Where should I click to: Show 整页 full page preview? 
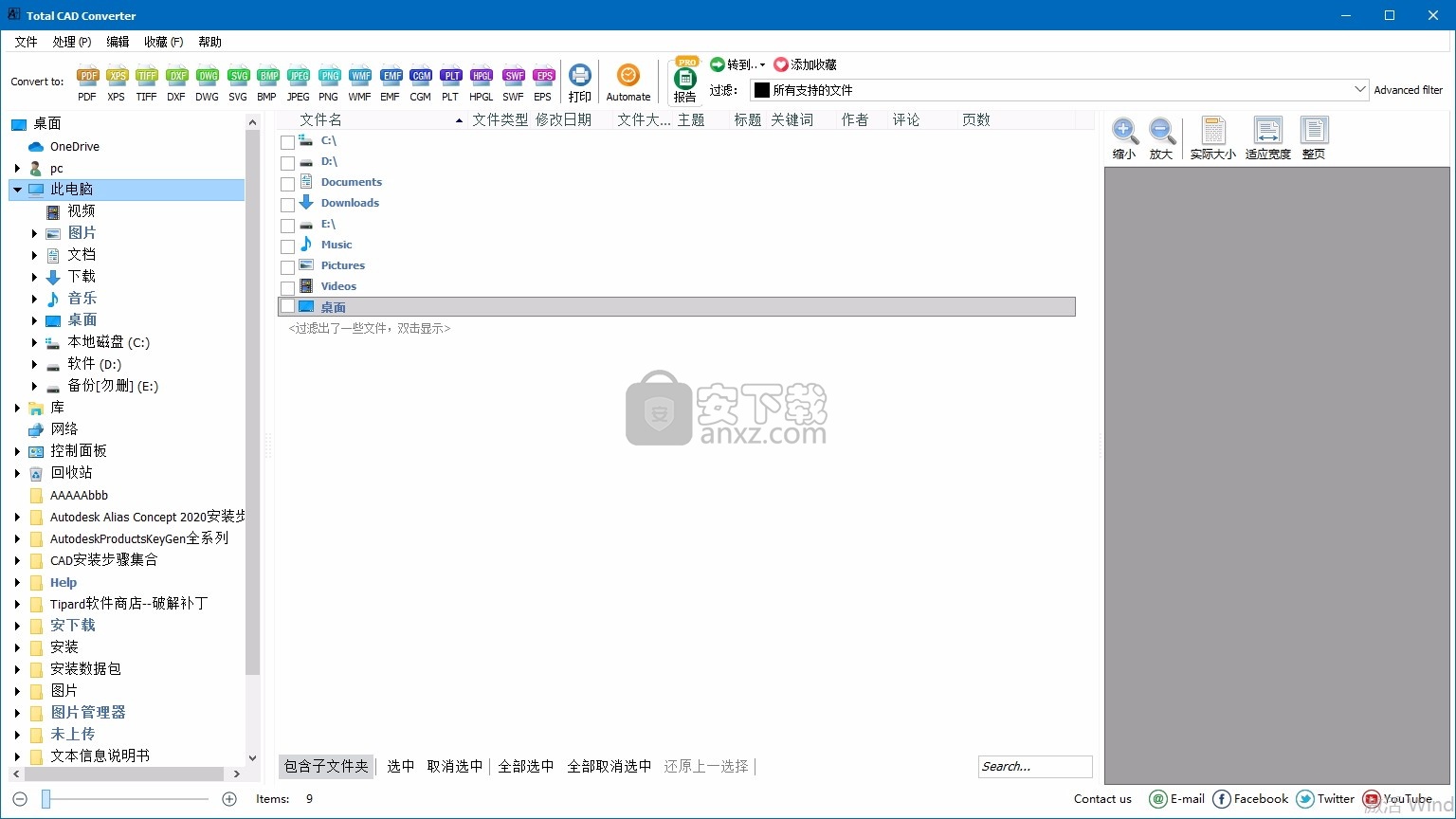click(x=1314, y=138)
